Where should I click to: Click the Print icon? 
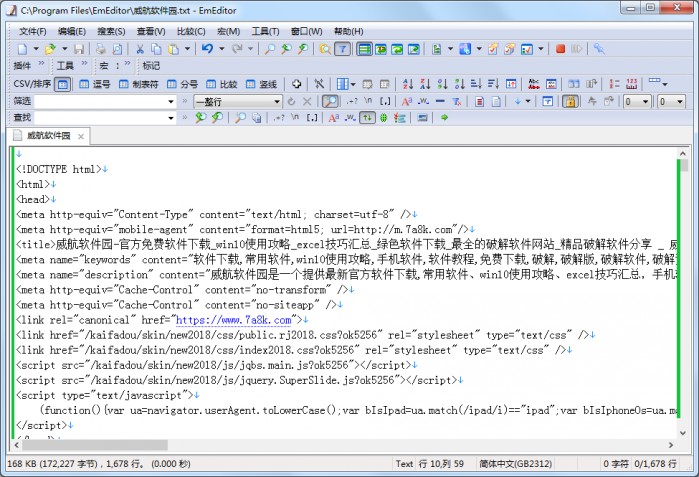click(101, 49)
